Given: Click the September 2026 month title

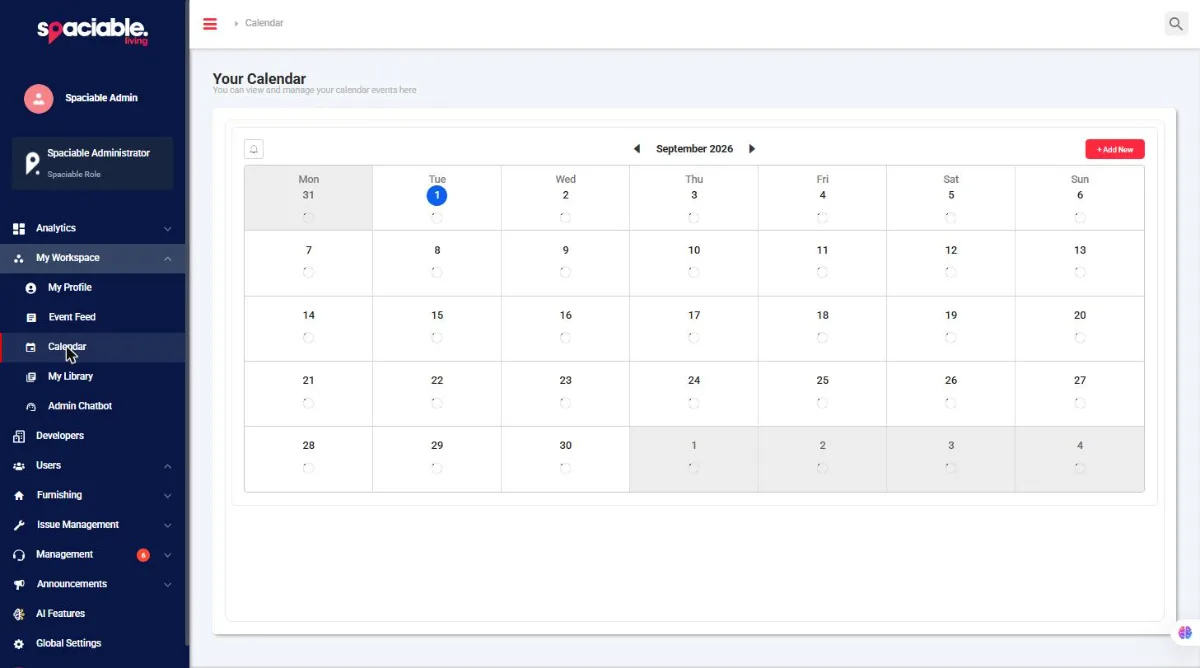Looking at the screenshot, I should click(694, 149).
